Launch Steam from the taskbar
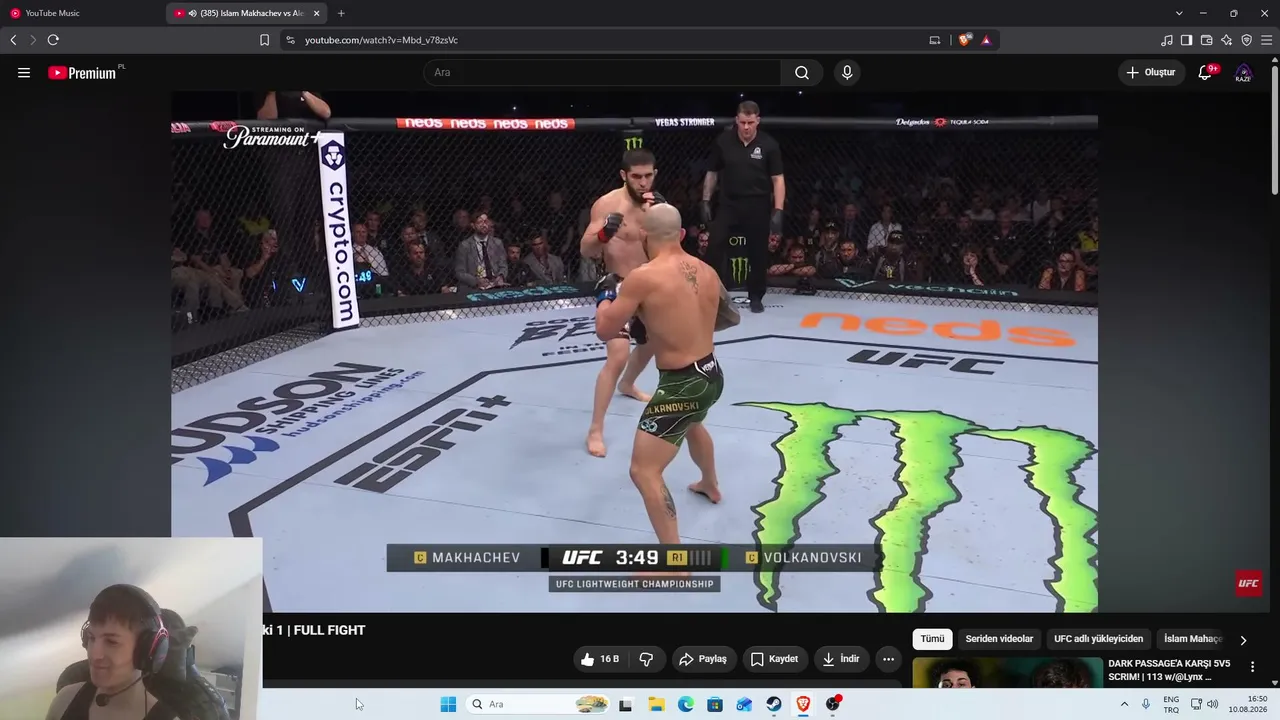Image resolution: width=1280 pixels, height=720 pixels. click(774, 704)
